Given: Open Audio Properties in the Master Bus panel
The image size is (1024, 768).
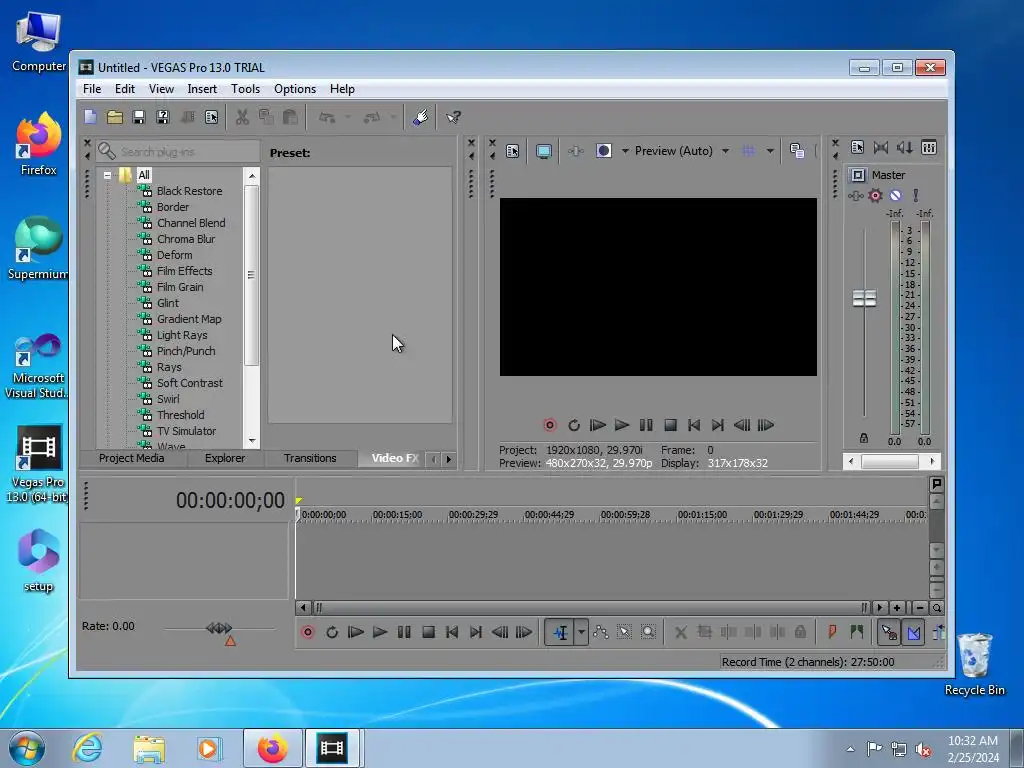Looking at the screenshot, I should coord(857,148).
